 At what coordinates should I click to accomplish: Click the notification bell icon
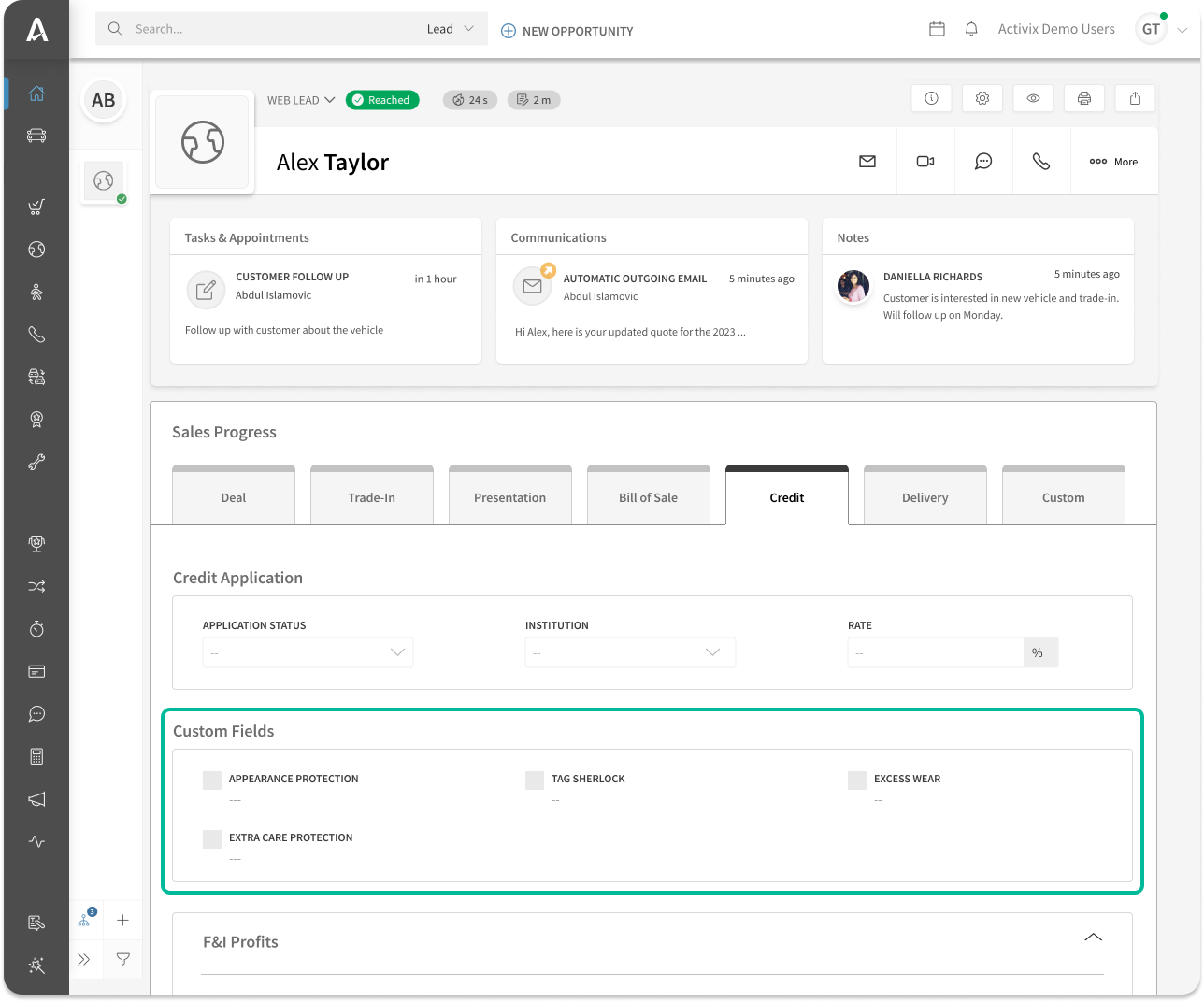(x=971, y=29)
